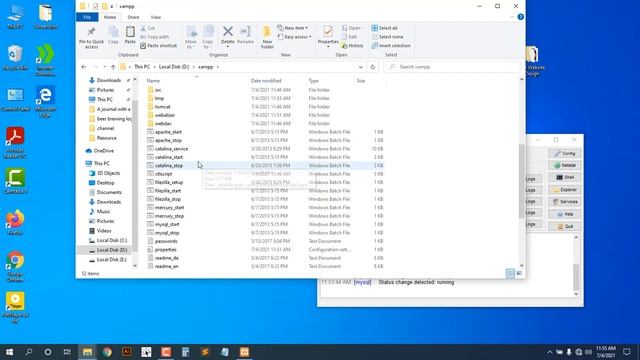Image resolution: width=640 pixels, height=360 pixels.
Task: Click Quit button in XAMPP panel
Action: pos(565,226)
